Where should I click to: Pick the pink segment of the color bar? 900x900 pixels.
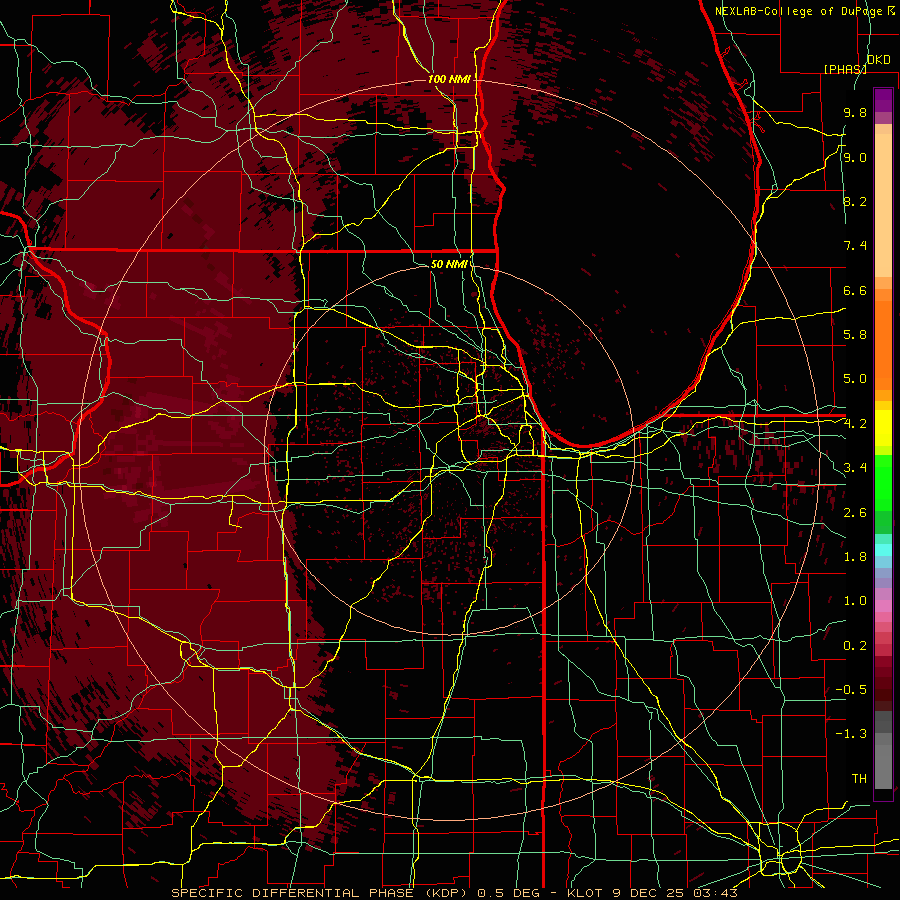(883, 606)
